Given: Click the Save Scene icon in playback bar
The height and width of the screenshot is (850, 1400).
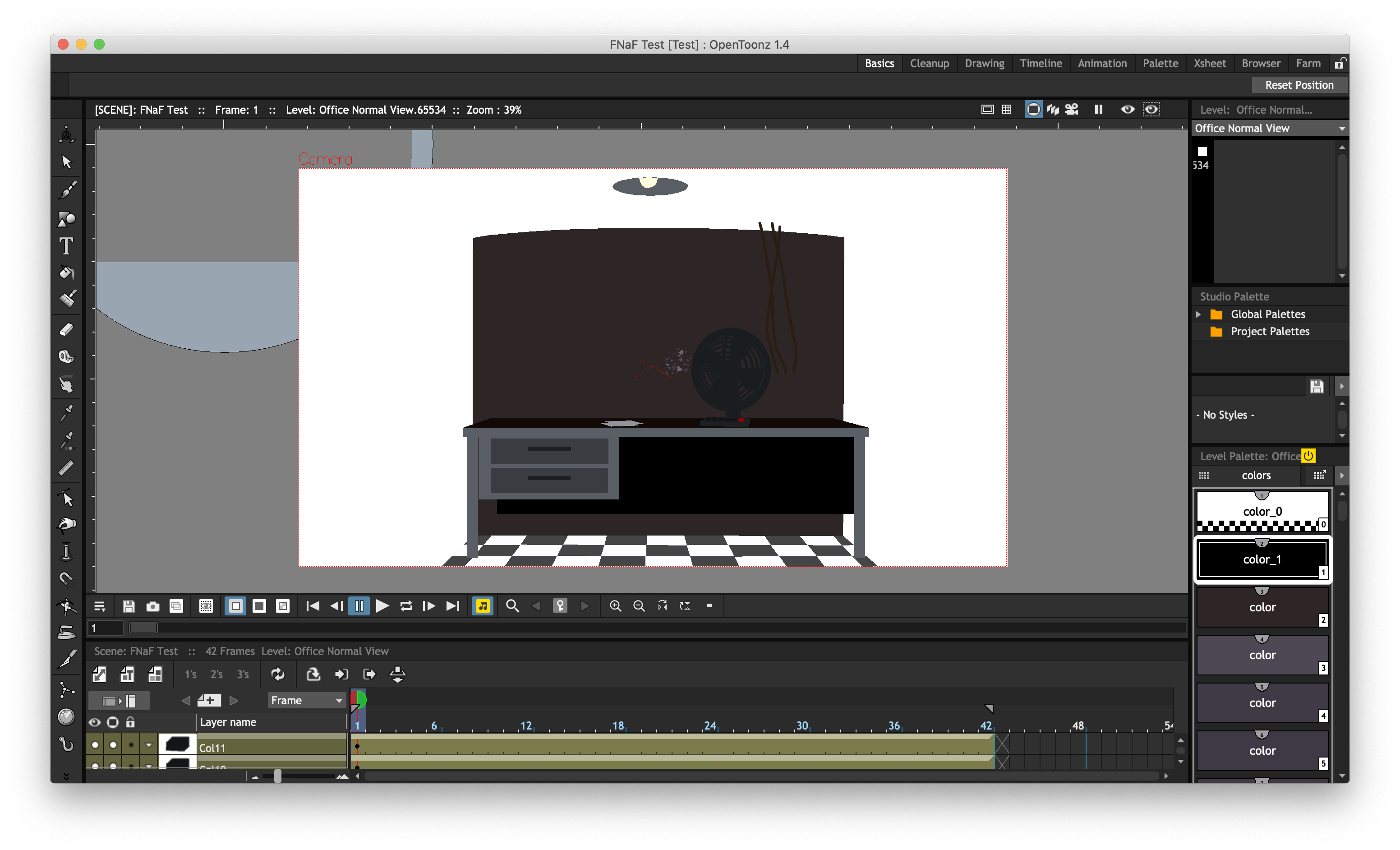Looking at the screenshot, I should [x=129, y=606].
